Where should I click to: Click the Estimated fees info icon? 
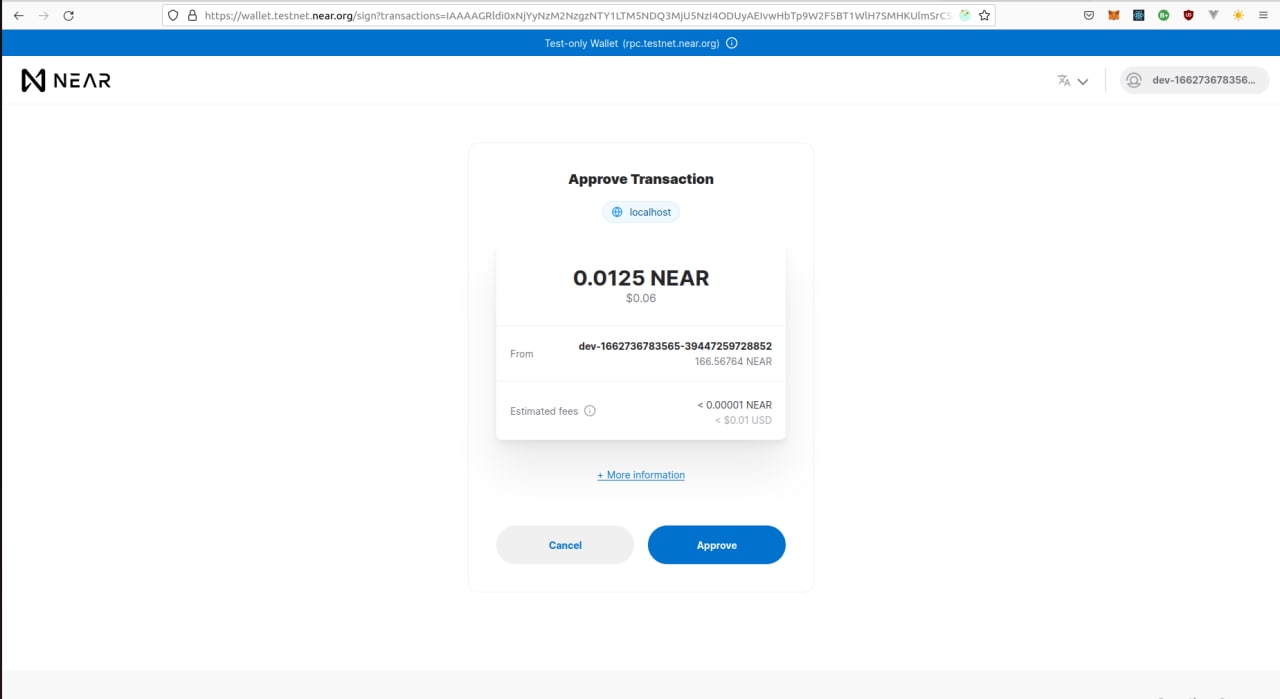[590, 411]
